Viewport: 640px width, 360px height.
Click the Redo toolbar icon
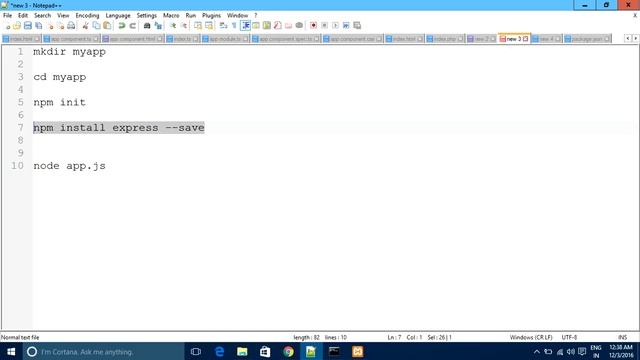coord(132,26)
